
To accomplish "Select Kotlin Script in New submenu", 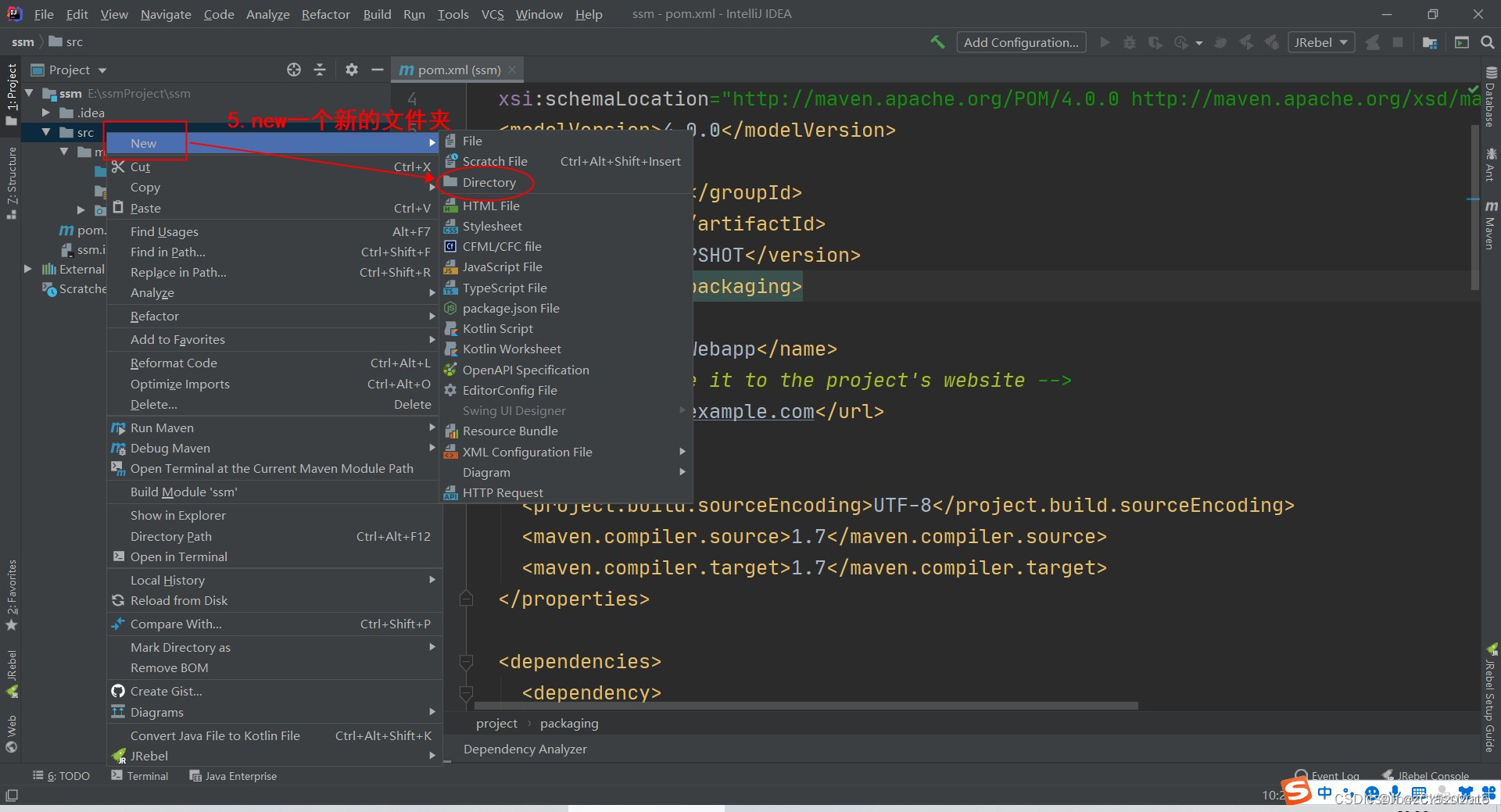I will pos(566,328).
